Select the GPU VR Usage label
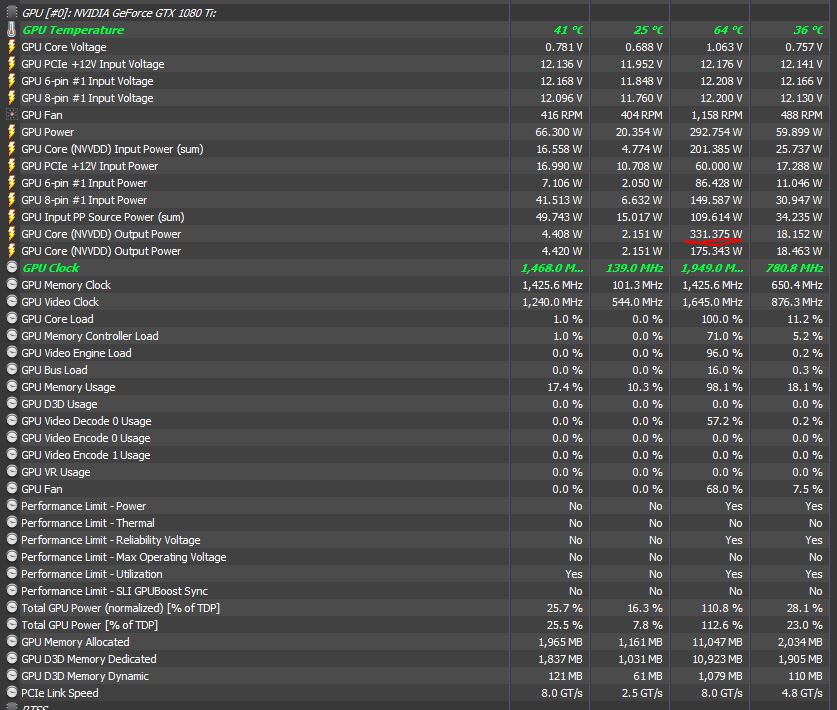The width and height of the screenshot is (837, 710). (56, 472)
